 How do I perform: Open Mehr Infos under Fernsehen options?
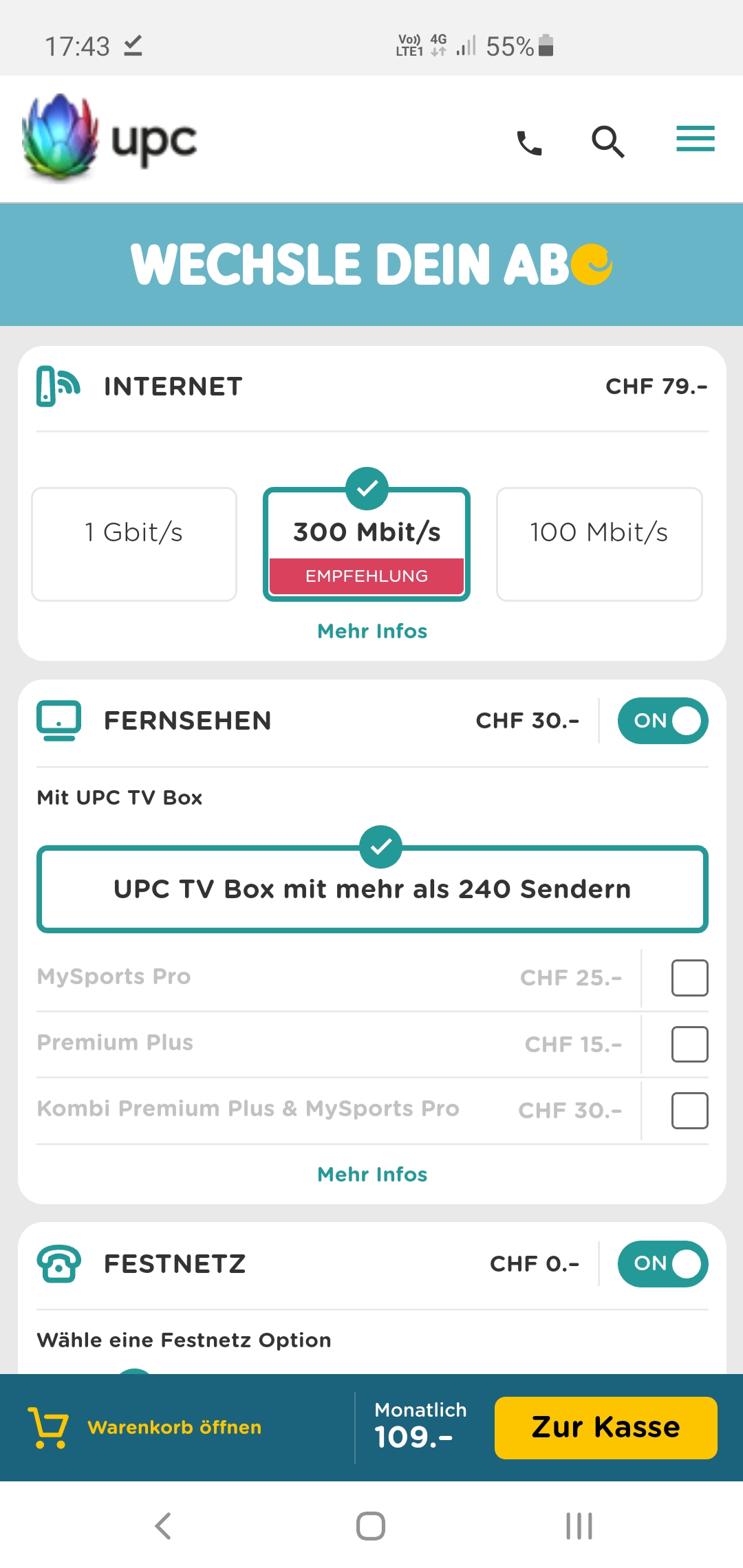point(372,1175)
